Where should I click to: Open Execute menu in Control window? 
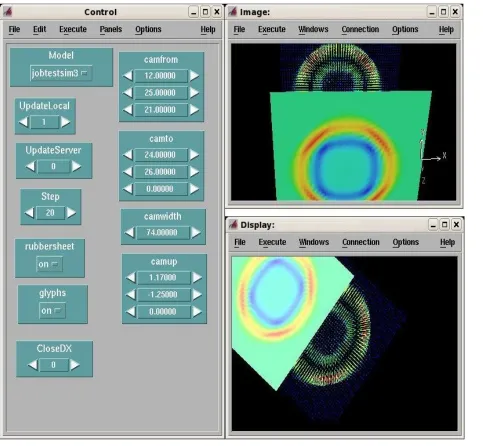(x=73, y=29)
